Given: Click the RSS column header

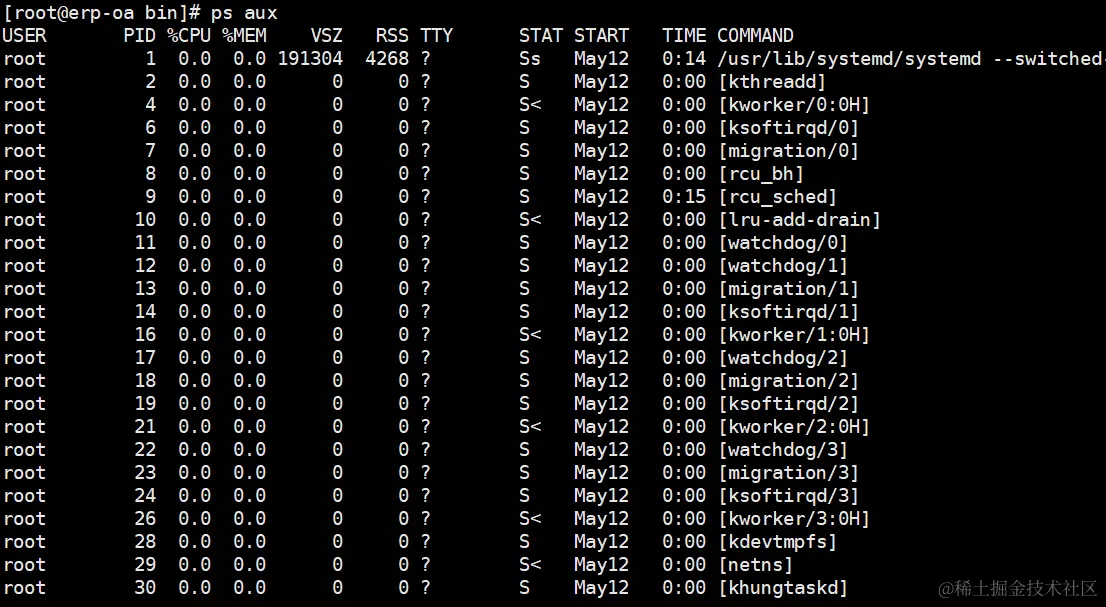Looking at the screenshot, I should click(x=393, y=35).
